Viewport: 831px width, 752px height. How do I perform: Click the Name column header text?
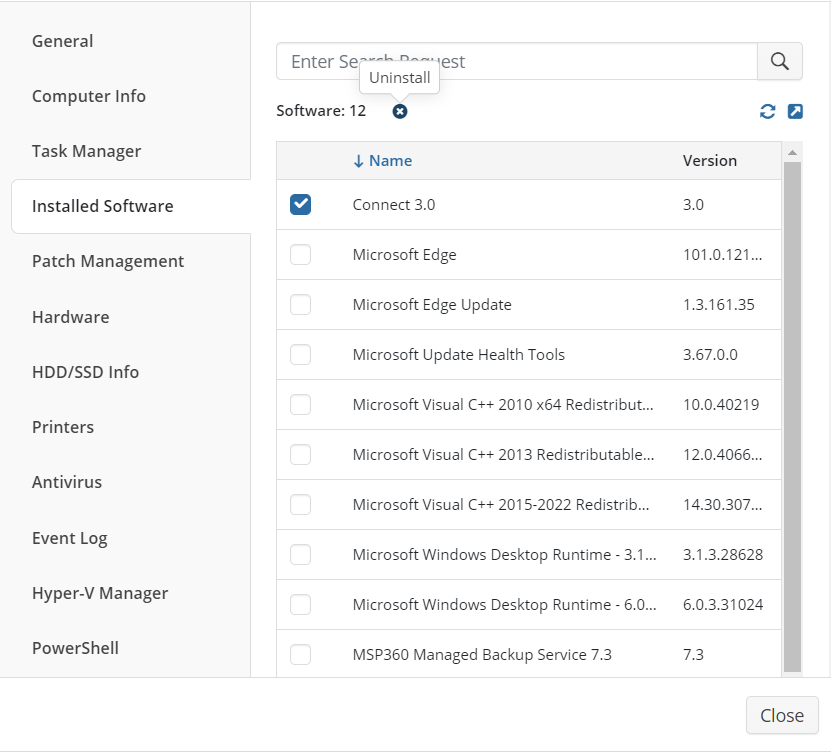point(391,161)
